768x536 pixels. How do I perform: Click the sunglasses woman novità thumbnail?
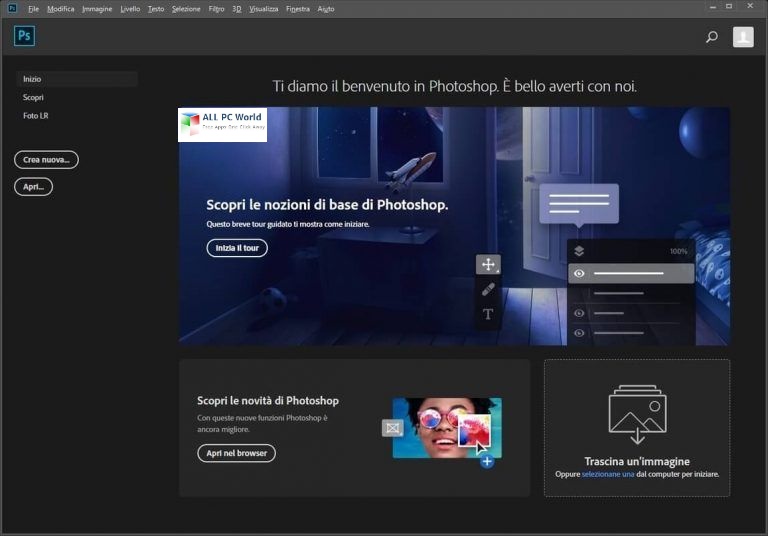pos(447,428)
